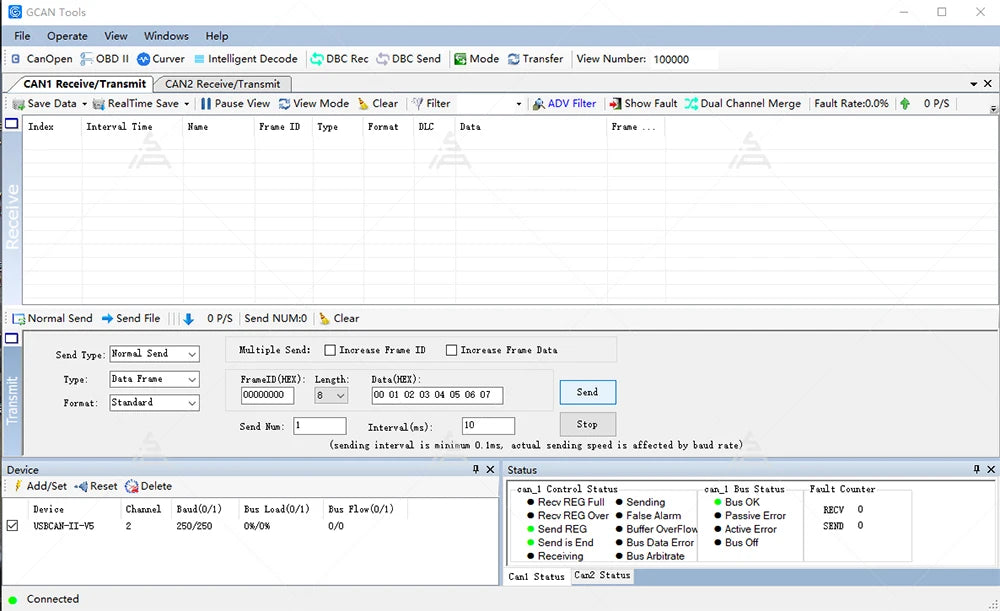Click Send File in transmit toolbar
Image resolution: width=1000 pixels, height=611 pixels.
131,318
